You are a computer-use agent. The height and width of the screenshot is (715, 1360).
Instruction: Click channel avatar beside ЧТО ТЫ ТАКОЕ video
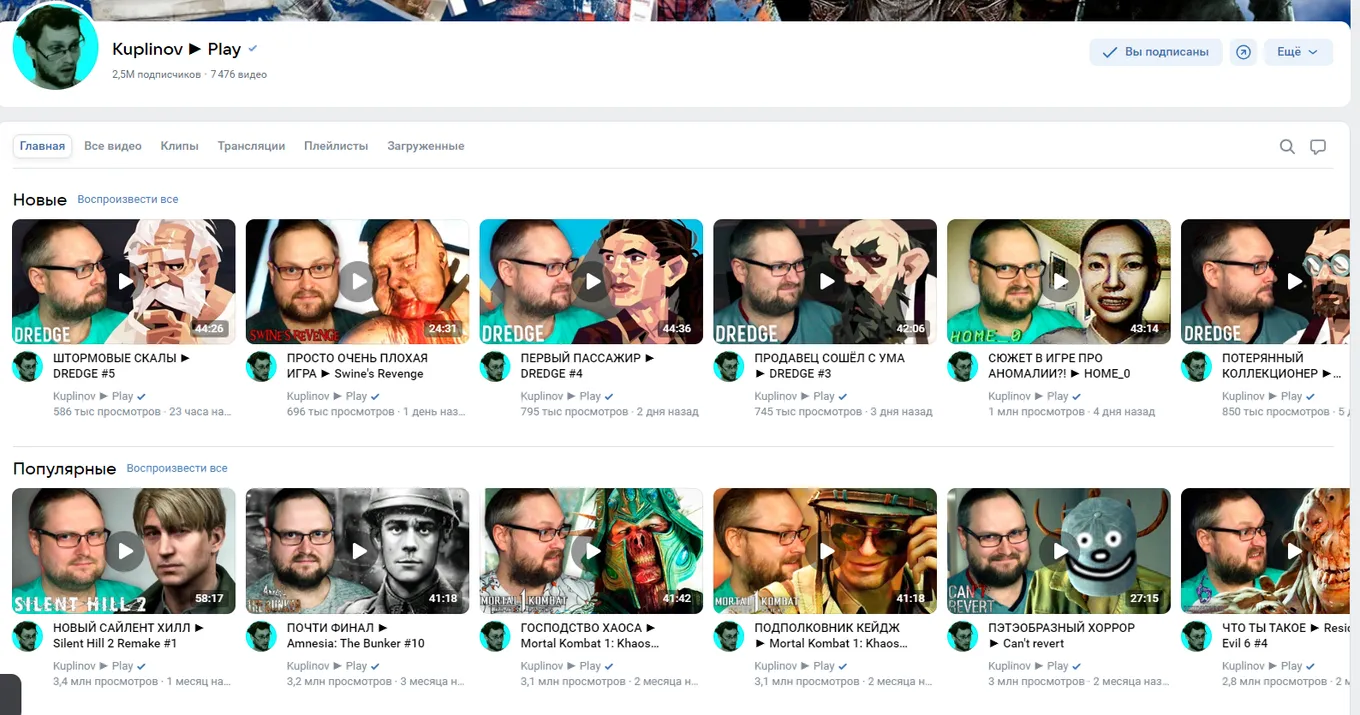pyautogui.click(x=1197, y=636)
